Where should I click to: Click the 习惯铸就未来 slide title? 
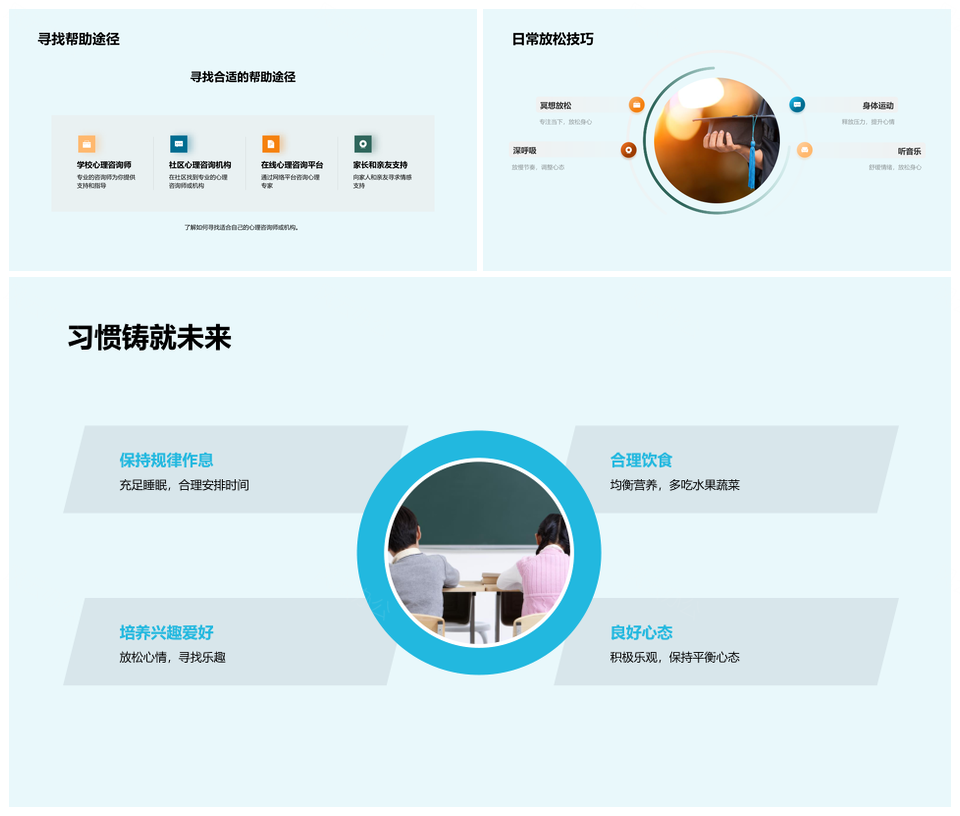pos(150,338)
